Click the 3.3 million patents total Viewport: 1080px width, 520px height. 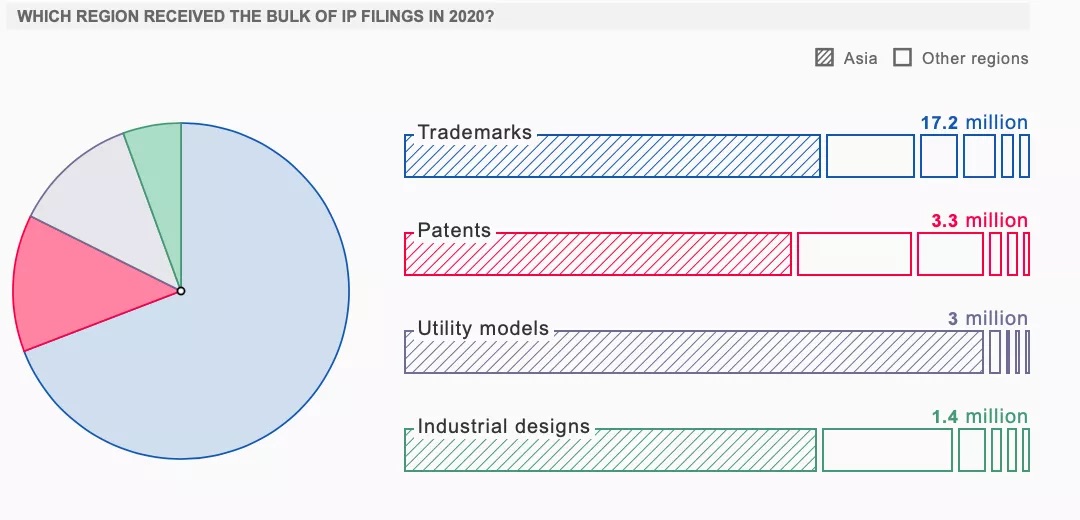(x=979, y=221)
